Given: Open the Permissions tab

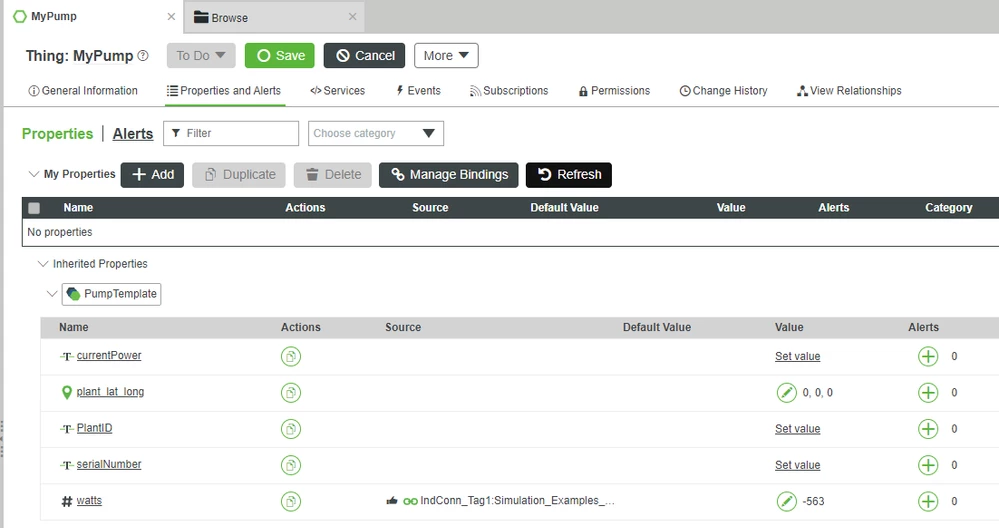Looking at the screenshot, I should (x=614, y=90).
